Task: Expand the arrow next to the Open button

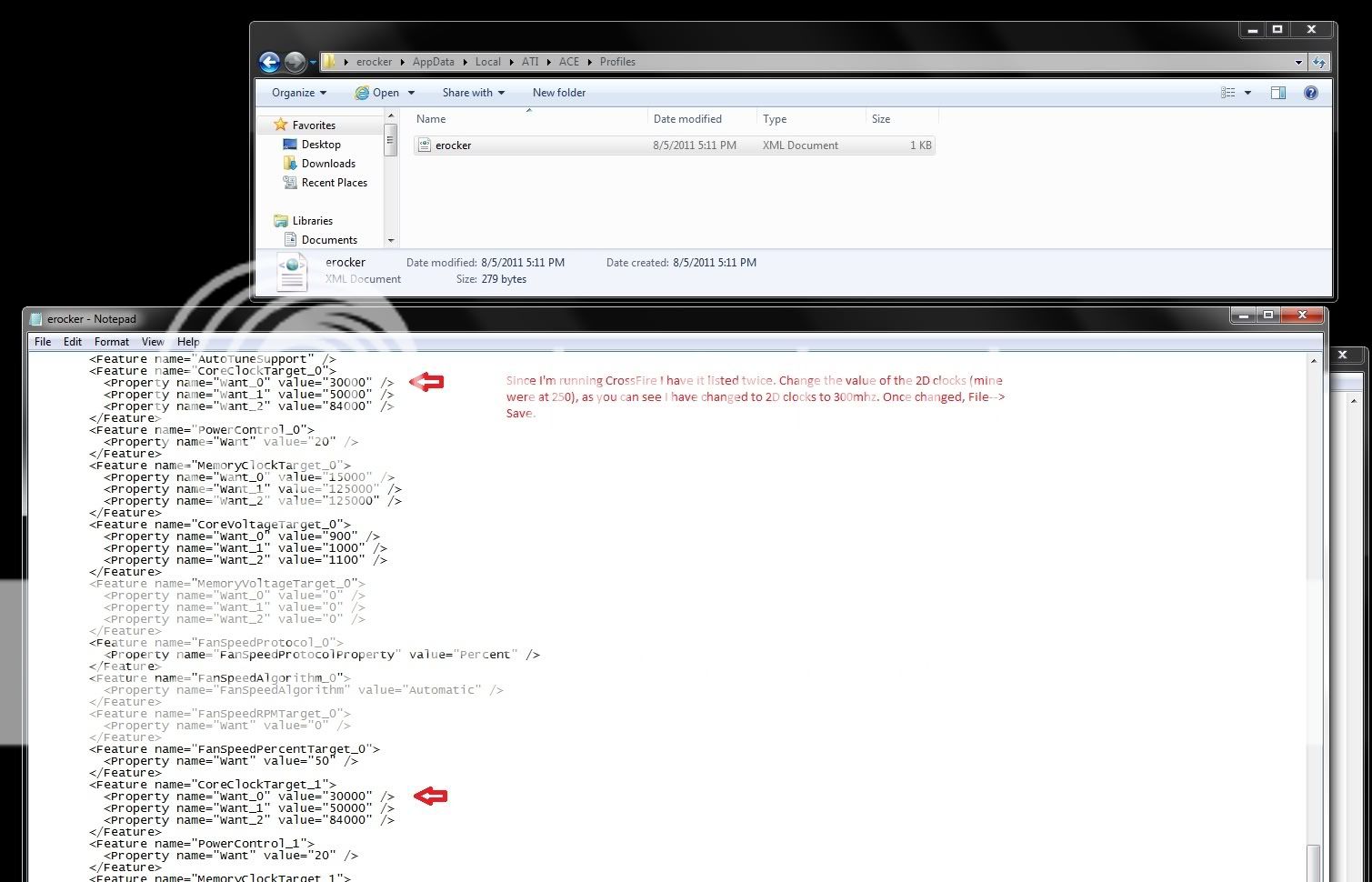Action: click(x=411, y=93)
